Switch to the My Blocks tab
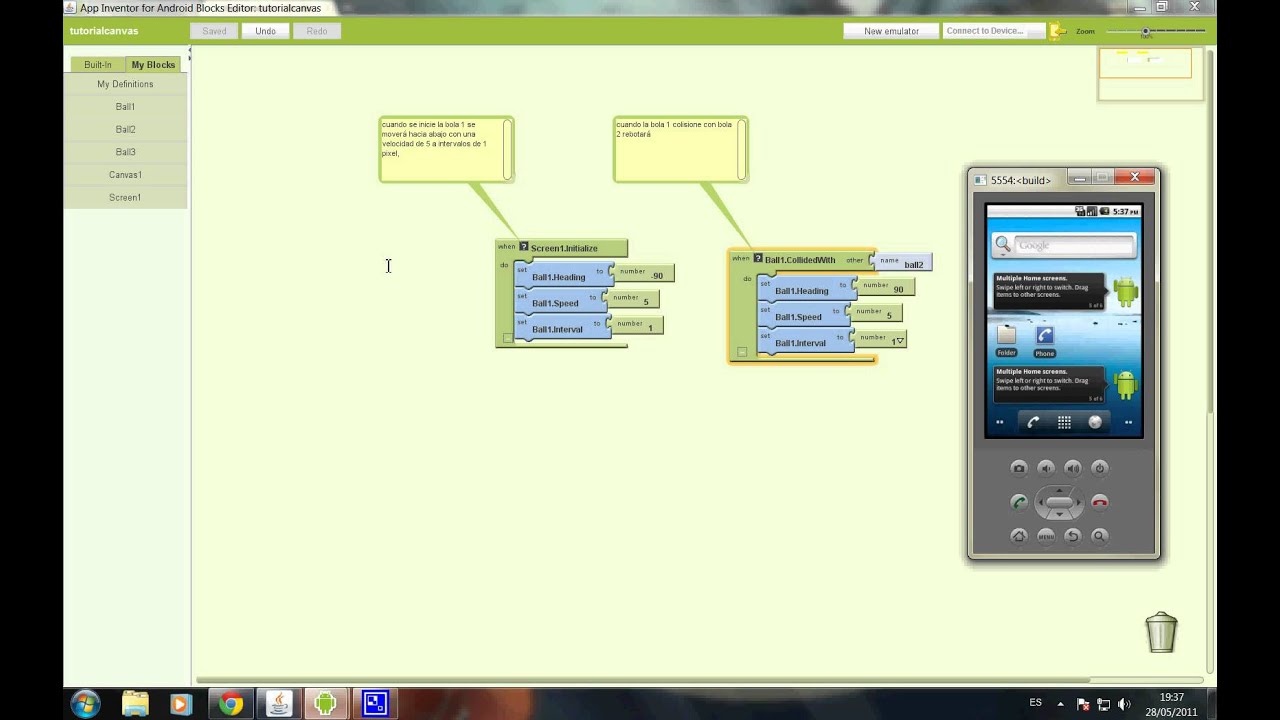1280x720 pixels. tap(153, 64)
